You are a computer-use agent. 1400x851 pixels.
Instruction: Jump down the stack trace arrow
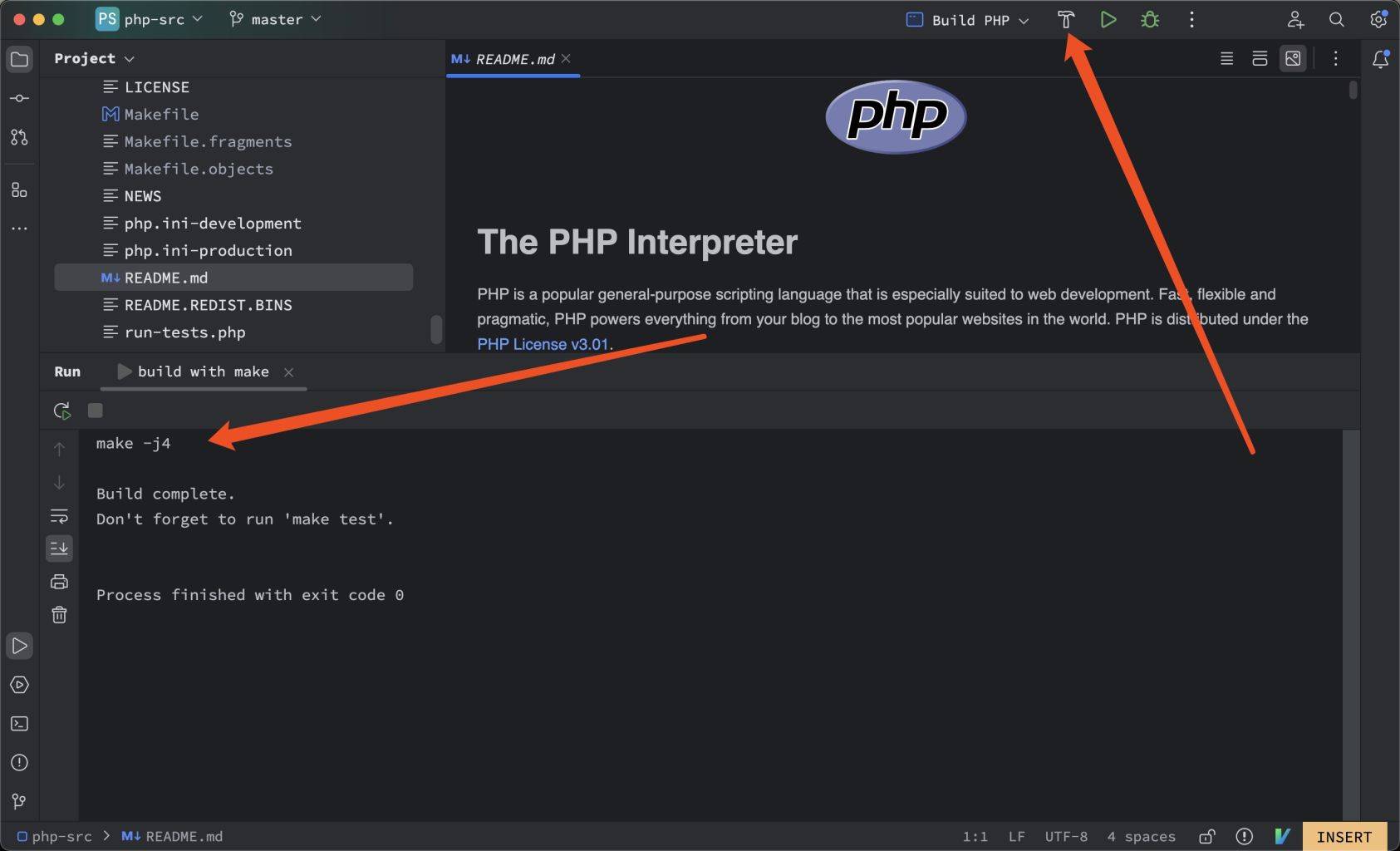[59, 482]
